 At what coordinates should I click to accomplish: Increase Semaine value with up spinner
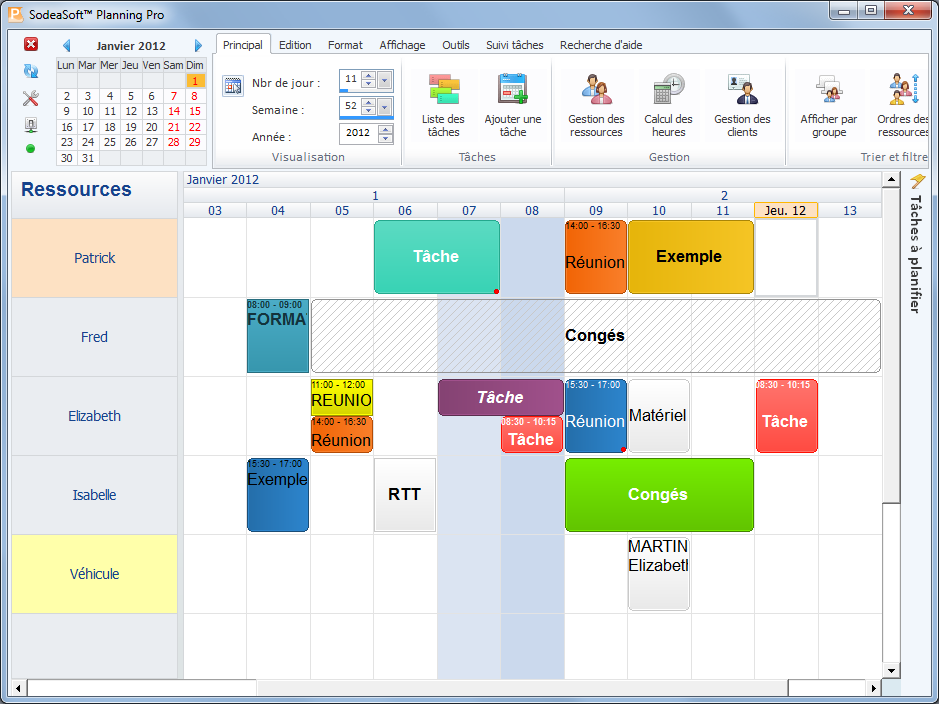(x=369, y=103)
